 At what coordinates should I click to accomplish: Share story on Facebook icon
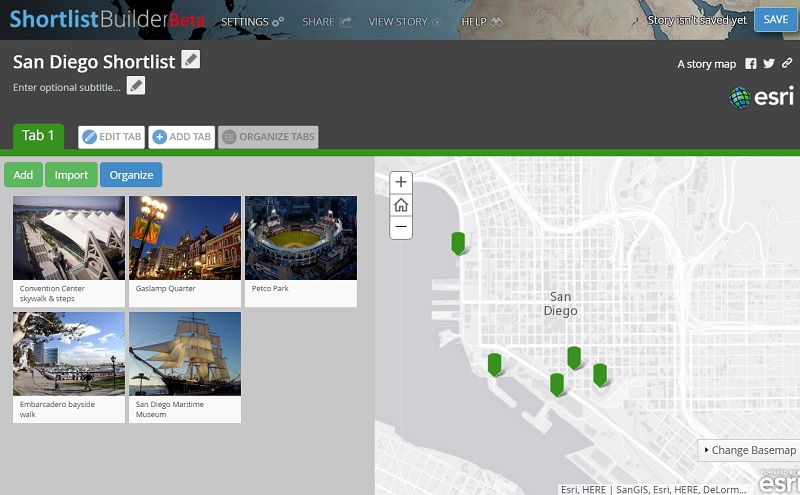point(751,64)
